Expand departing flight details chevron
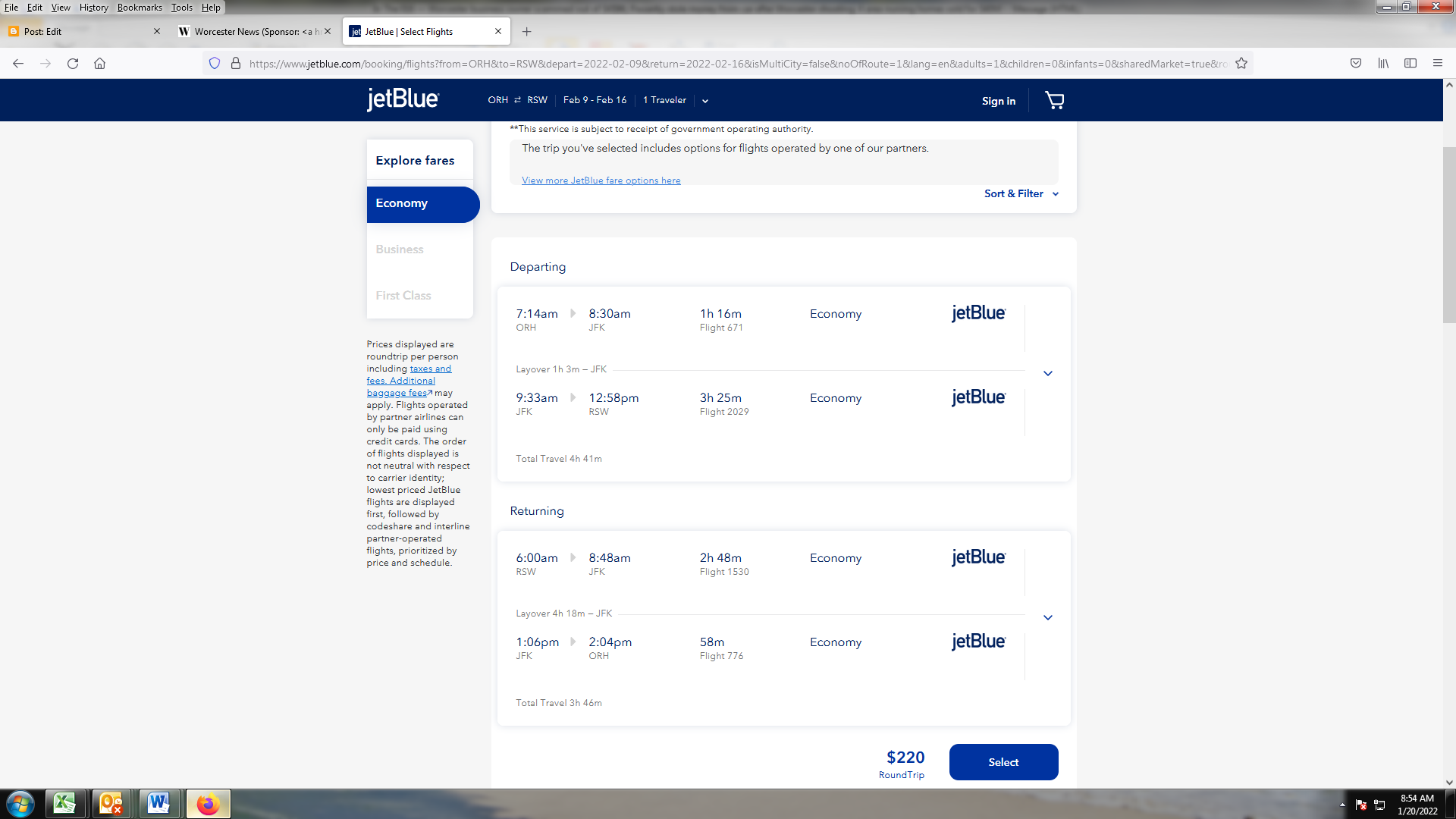Screen dimensions: 1456x819 1048,373
